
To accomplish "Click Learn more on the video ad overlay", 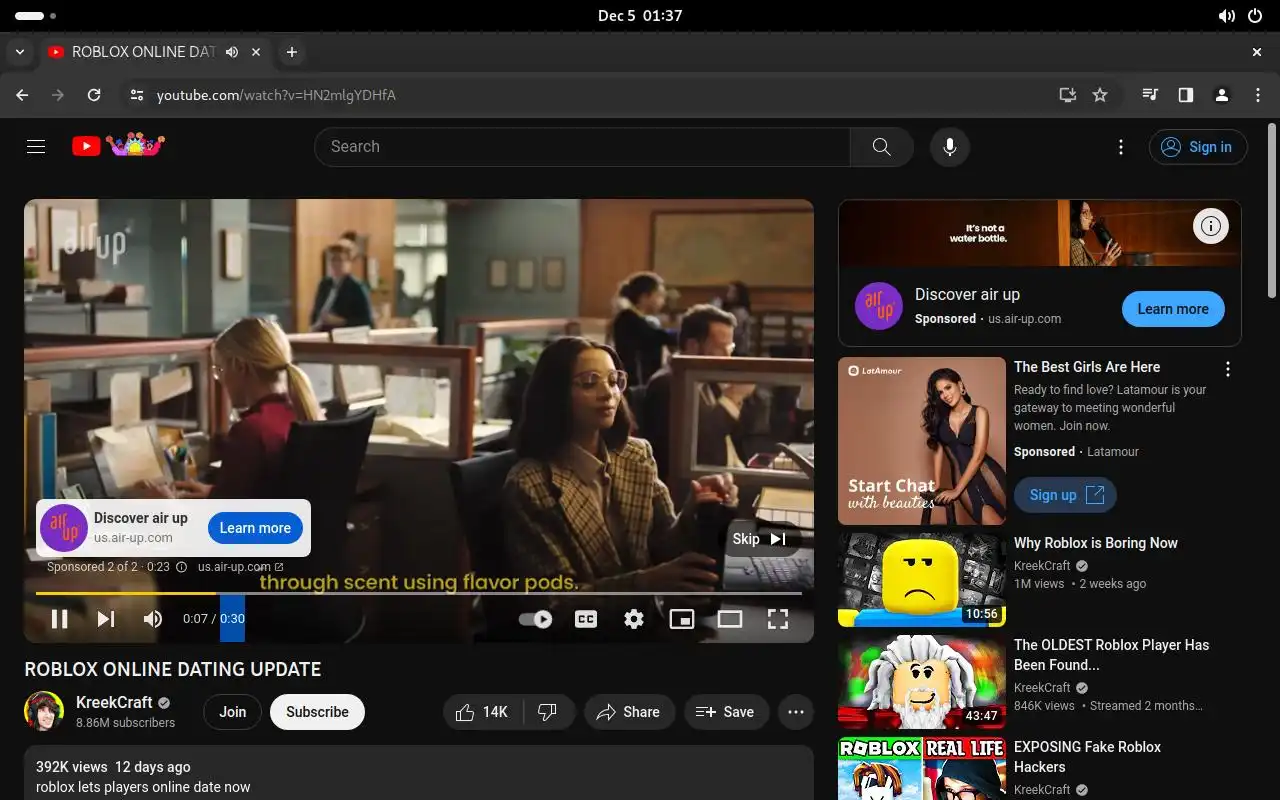I will [255, 528].
